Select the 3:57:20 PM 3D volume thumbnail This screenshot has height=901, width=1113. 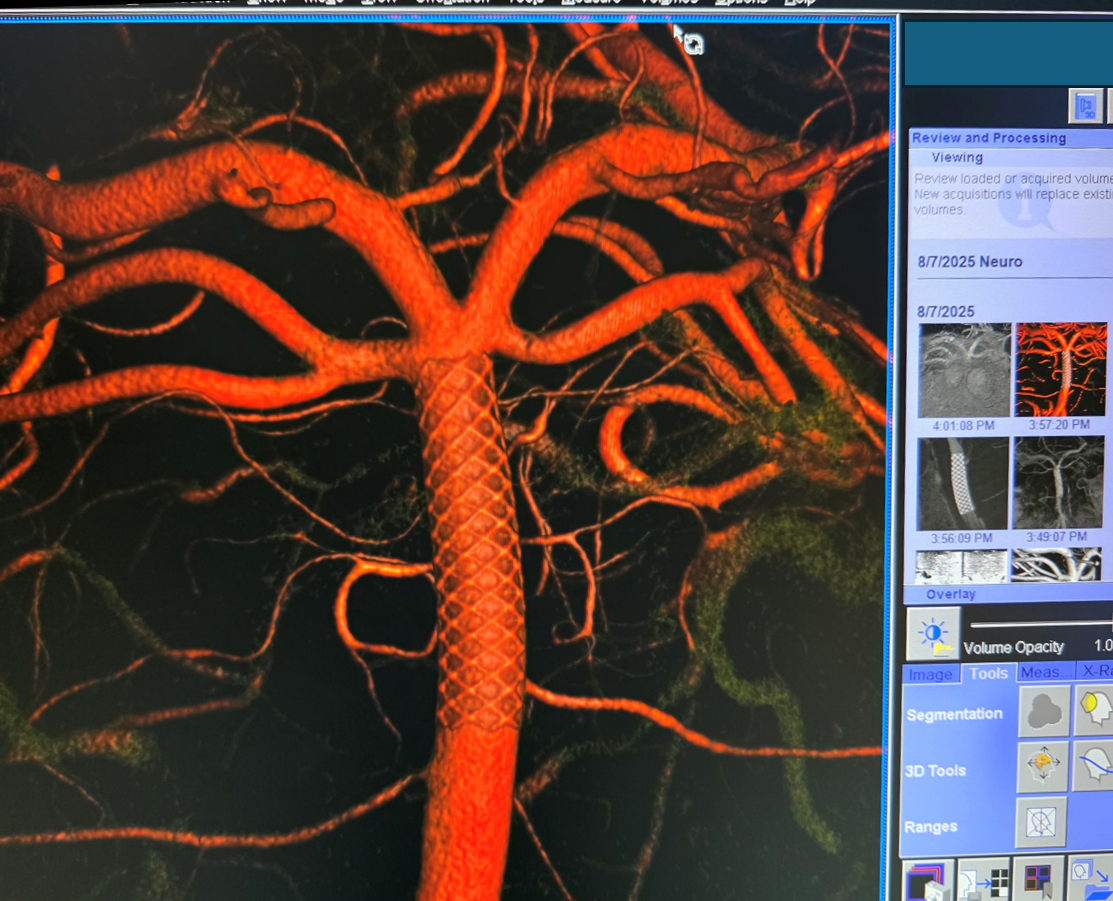pos(1060,369)
